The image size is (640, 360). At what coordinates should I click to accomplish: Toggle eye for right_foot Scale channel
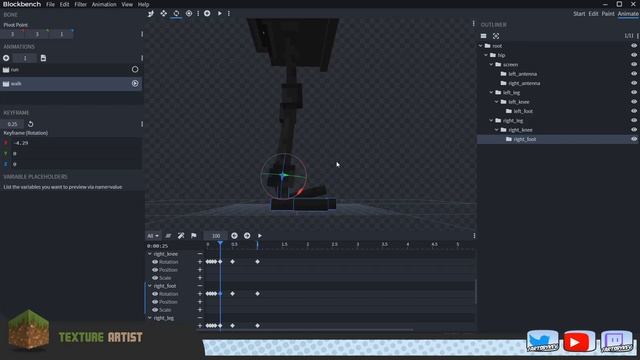click(x=155, y=310)
